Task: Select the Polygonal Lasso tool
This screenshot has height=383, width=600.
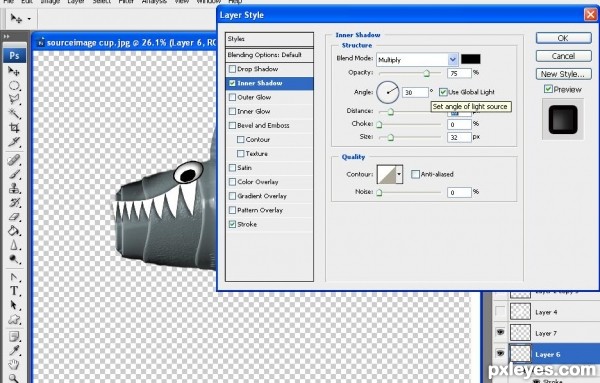Action: click(x=14, y=99)
